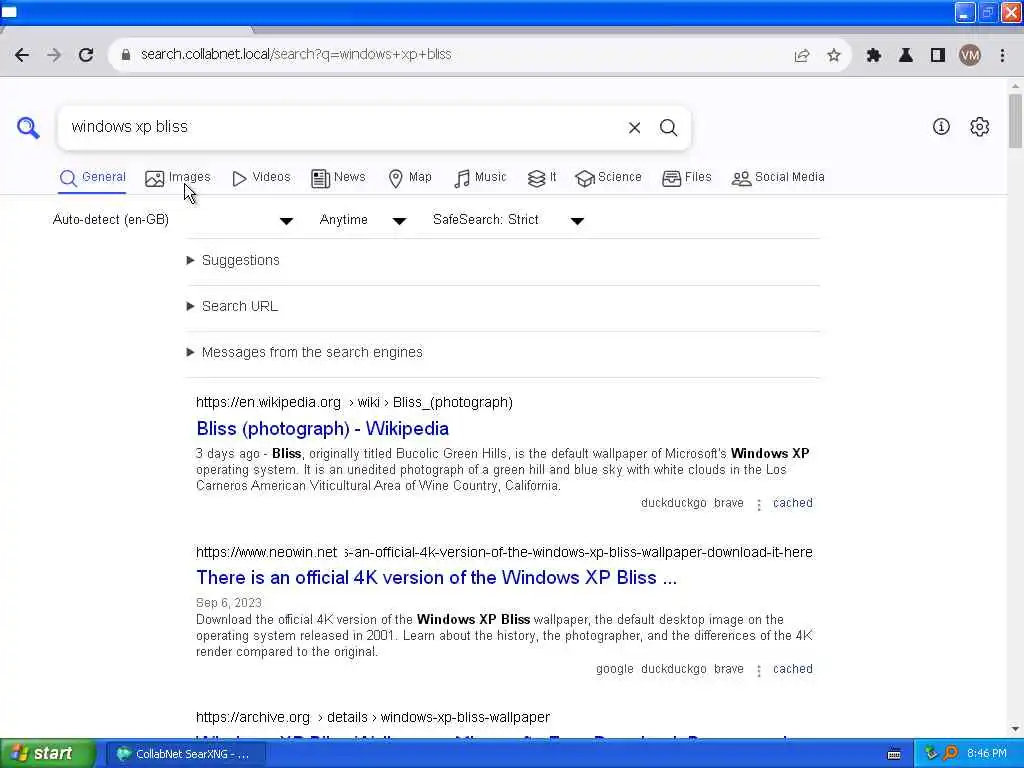Click the keyboard icon in the taskbar
The height and width of the screenshot is (768, 1024).
(x=894, y=754)
